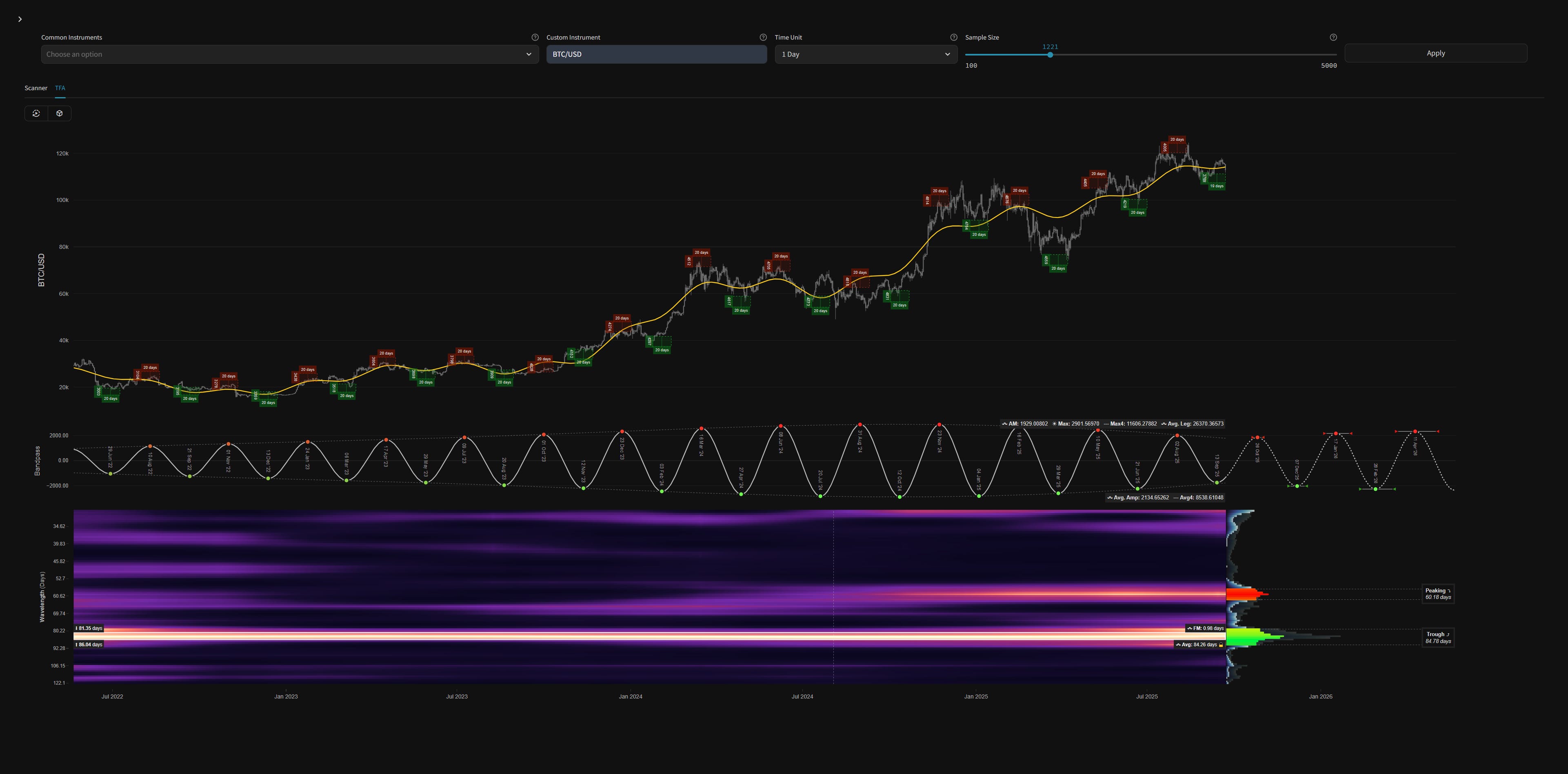Image resolution: width=1568 pixels, height=774 pixels.
Task: Open the Time Unit dropdown
Action: click(x=864, y=54)
